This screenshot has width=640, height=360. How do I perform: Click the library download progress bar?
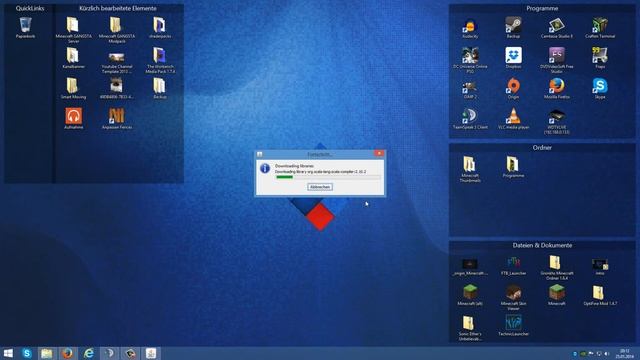pos(328,177)
